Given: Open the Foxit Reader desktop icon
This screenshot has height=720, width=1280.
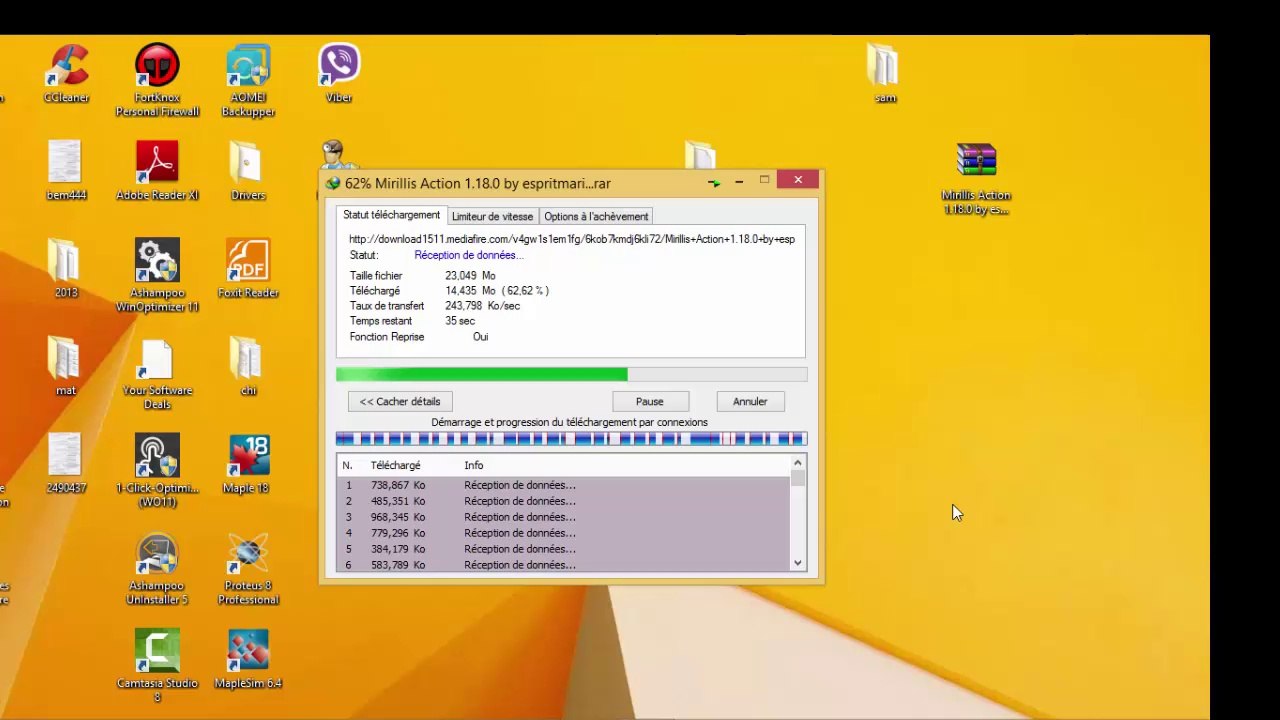Looking at the screenshot, I should (x=248, y=268).
